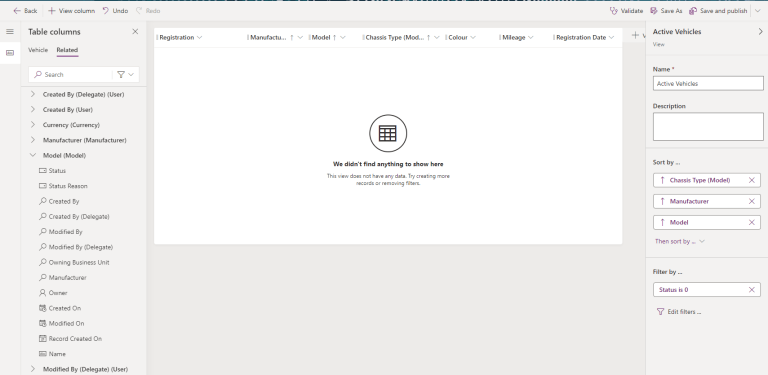The width and height of the screenshot is (768, 375).
Task: Undo the last change
Action: point(115,11)
